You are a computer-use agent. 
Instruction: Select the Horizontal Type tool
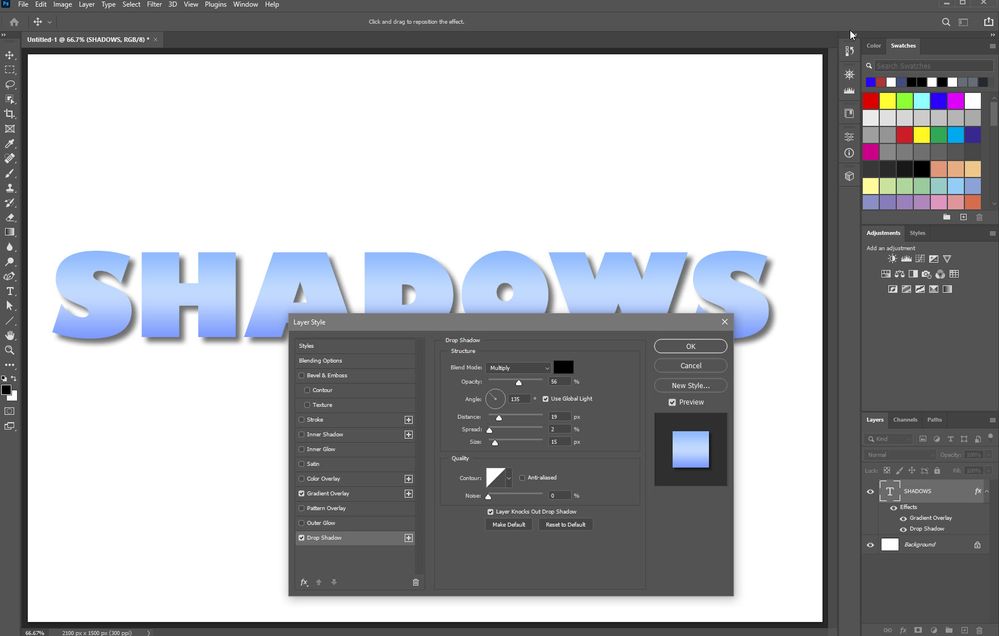(x=10, y=291)
